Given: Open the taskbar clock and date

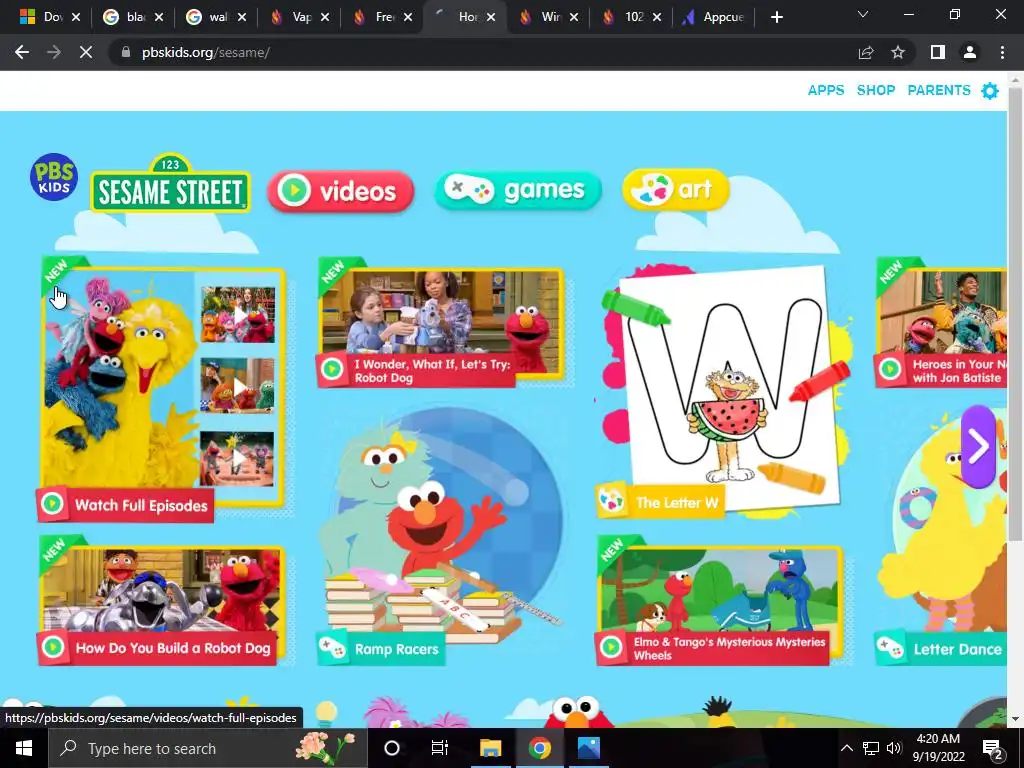Looking at the screenshot, I should pos(938,748).
